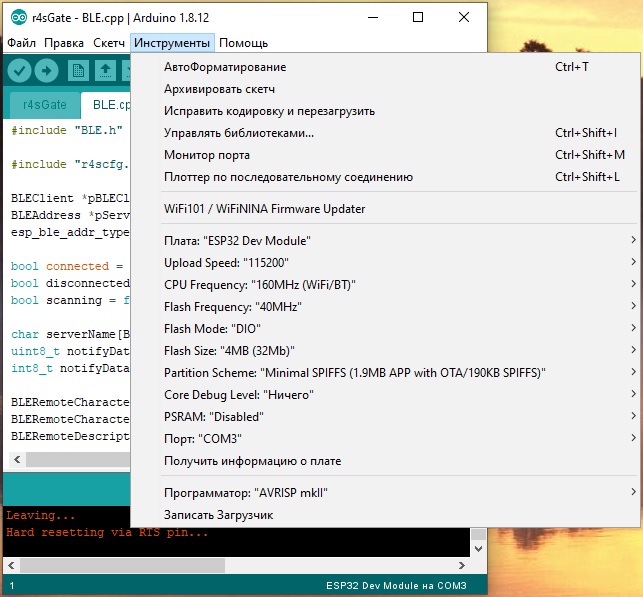
Task: Open the Правка menu
Action: click(64, 43)
